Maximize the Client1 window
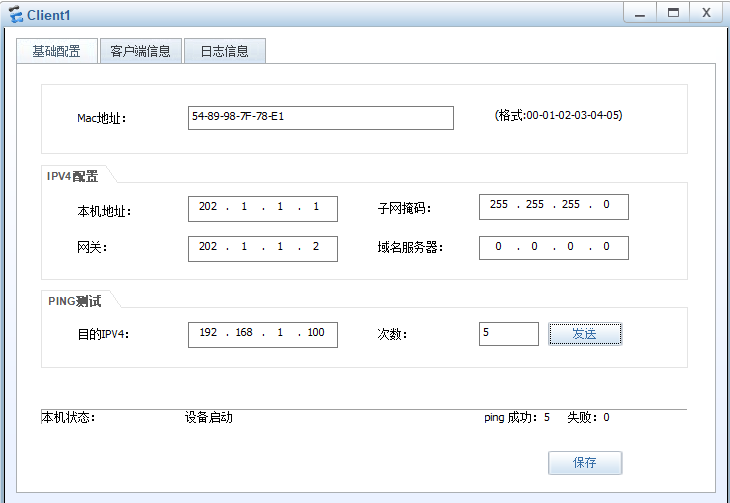 (673, 13)
